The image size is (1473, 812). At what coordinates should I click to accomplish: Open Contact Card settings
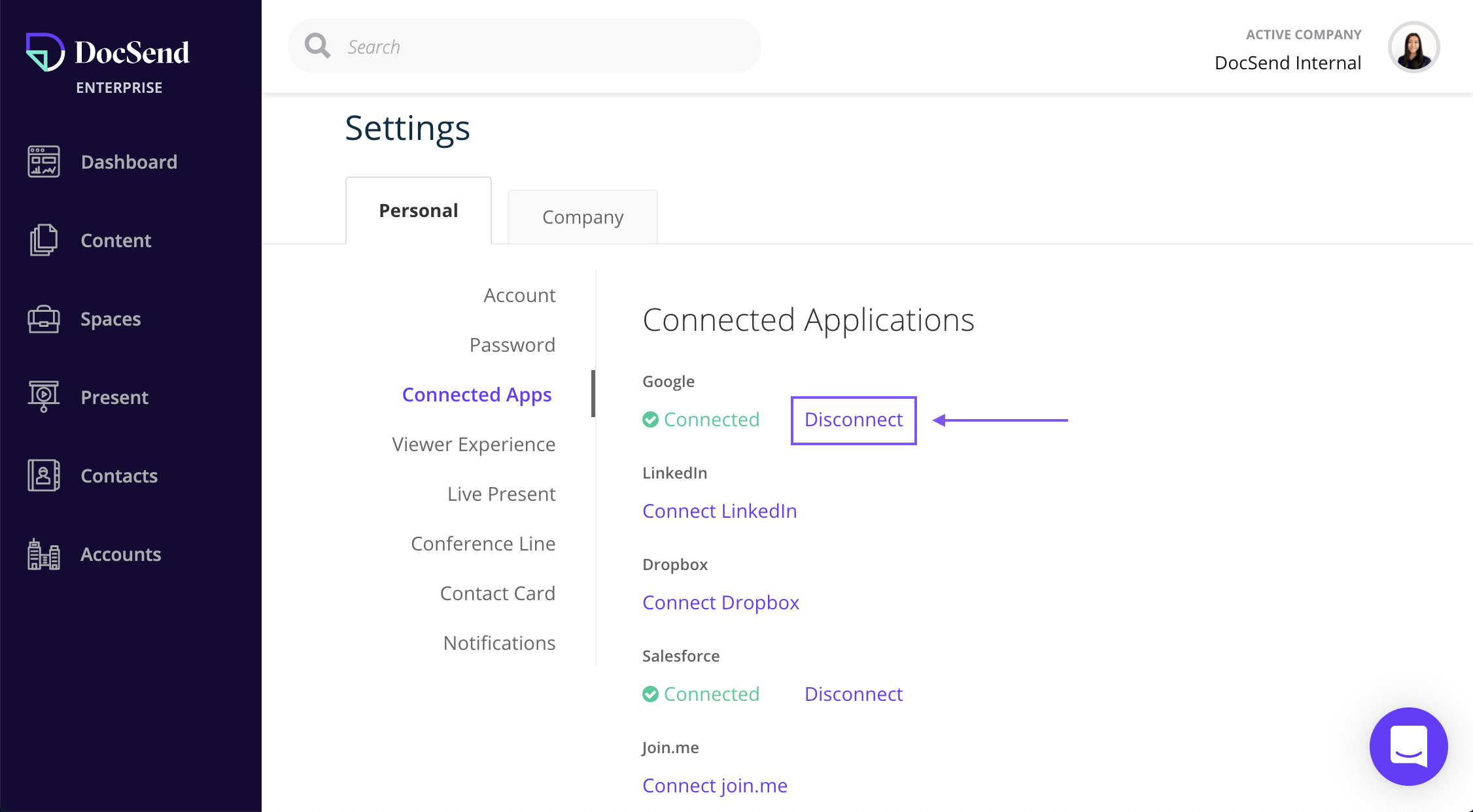tap(497, 594)
